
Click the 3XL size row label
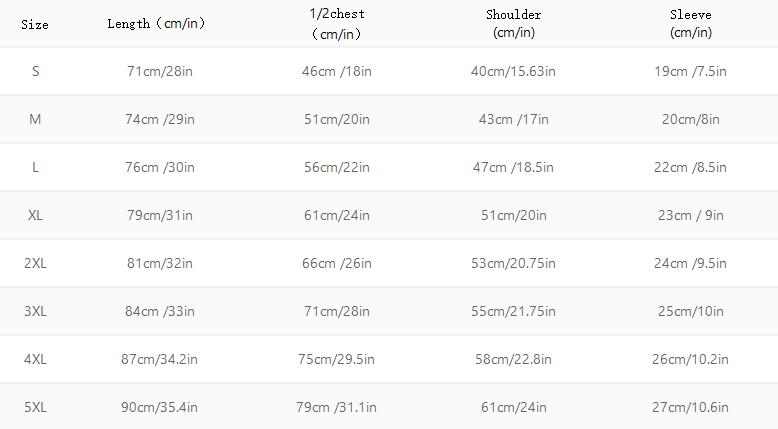coord(35,312)
